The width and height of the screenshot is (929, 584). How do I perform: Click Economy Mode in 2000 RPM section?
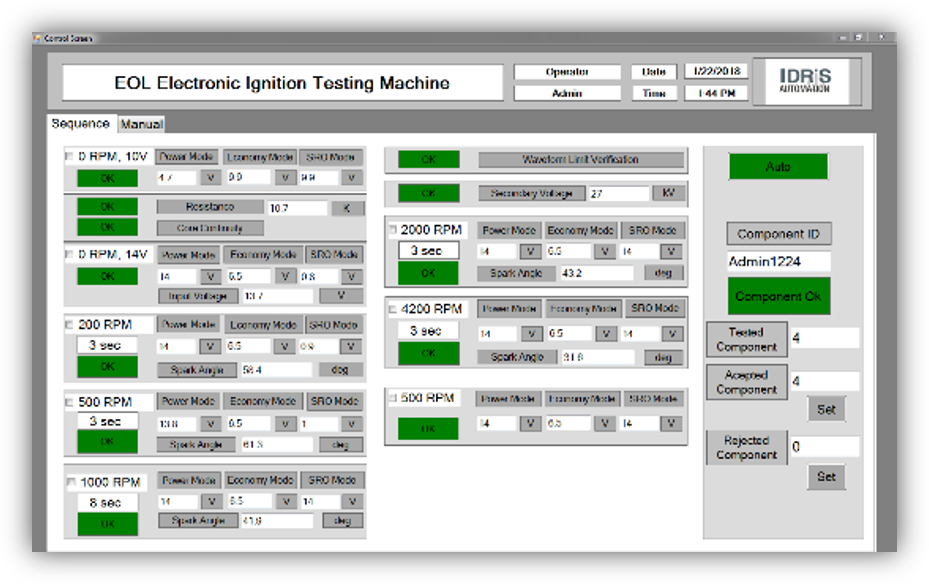click(580, 230)
